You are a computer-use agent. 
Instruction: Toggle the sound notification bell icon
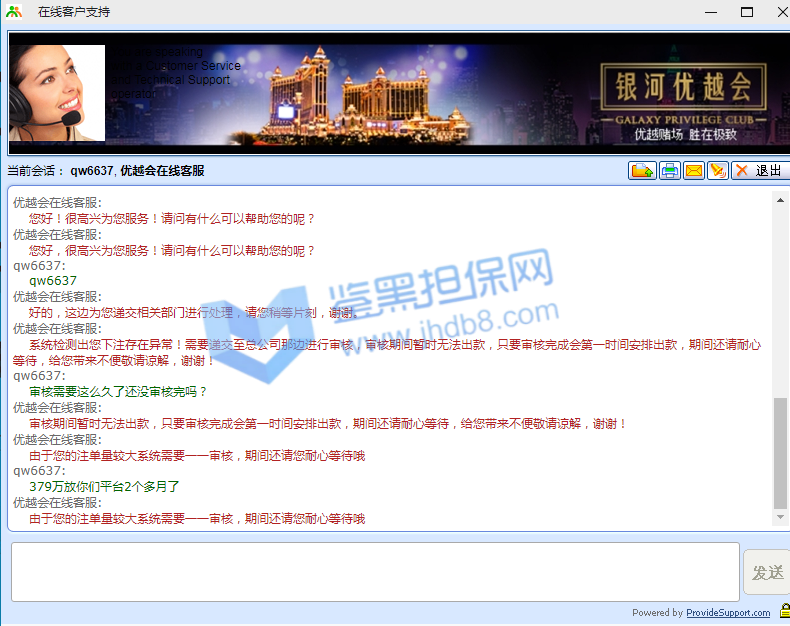point(717,171)
